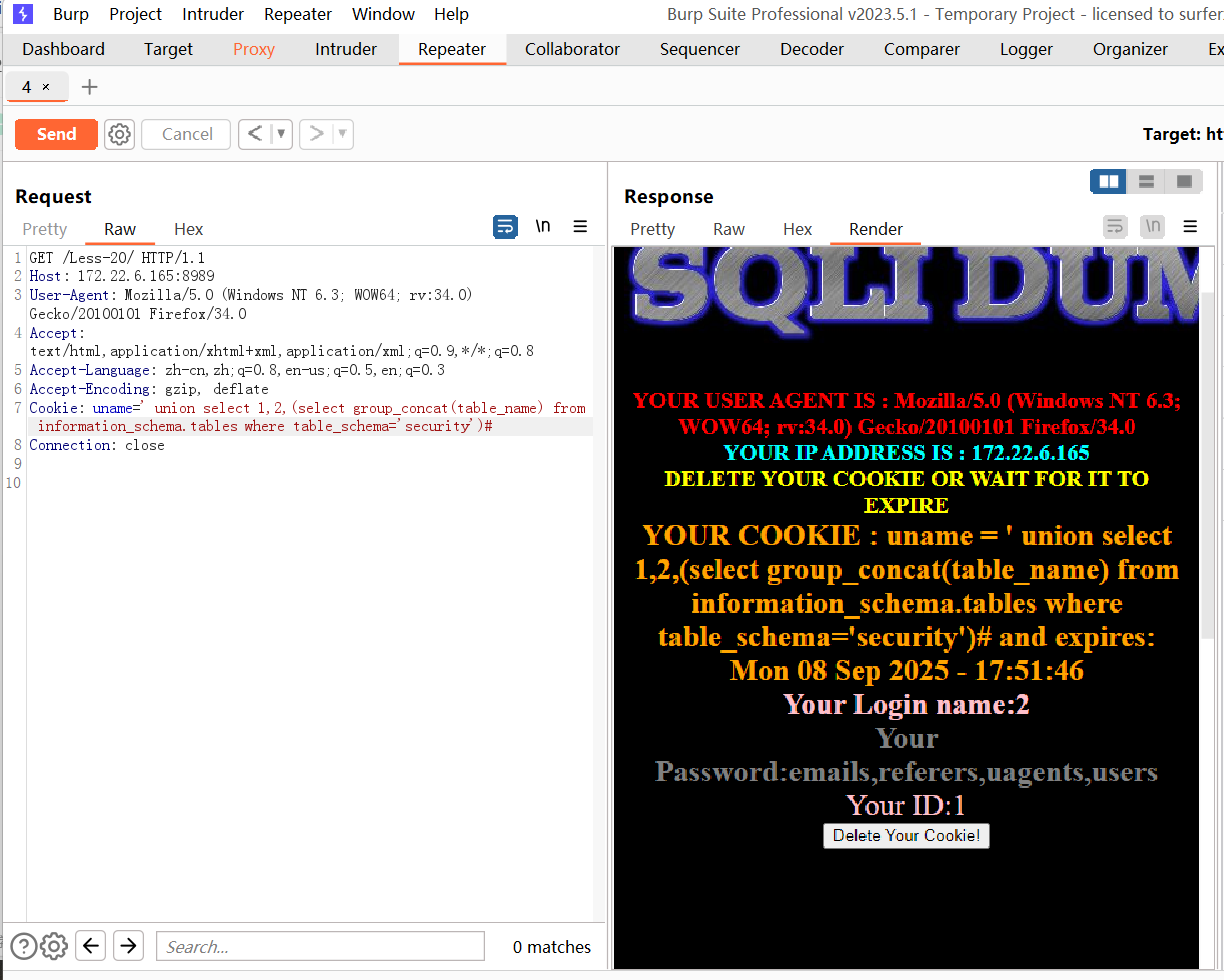
Task: Jump to next search match arrow
Action: [x=128, y=946]
